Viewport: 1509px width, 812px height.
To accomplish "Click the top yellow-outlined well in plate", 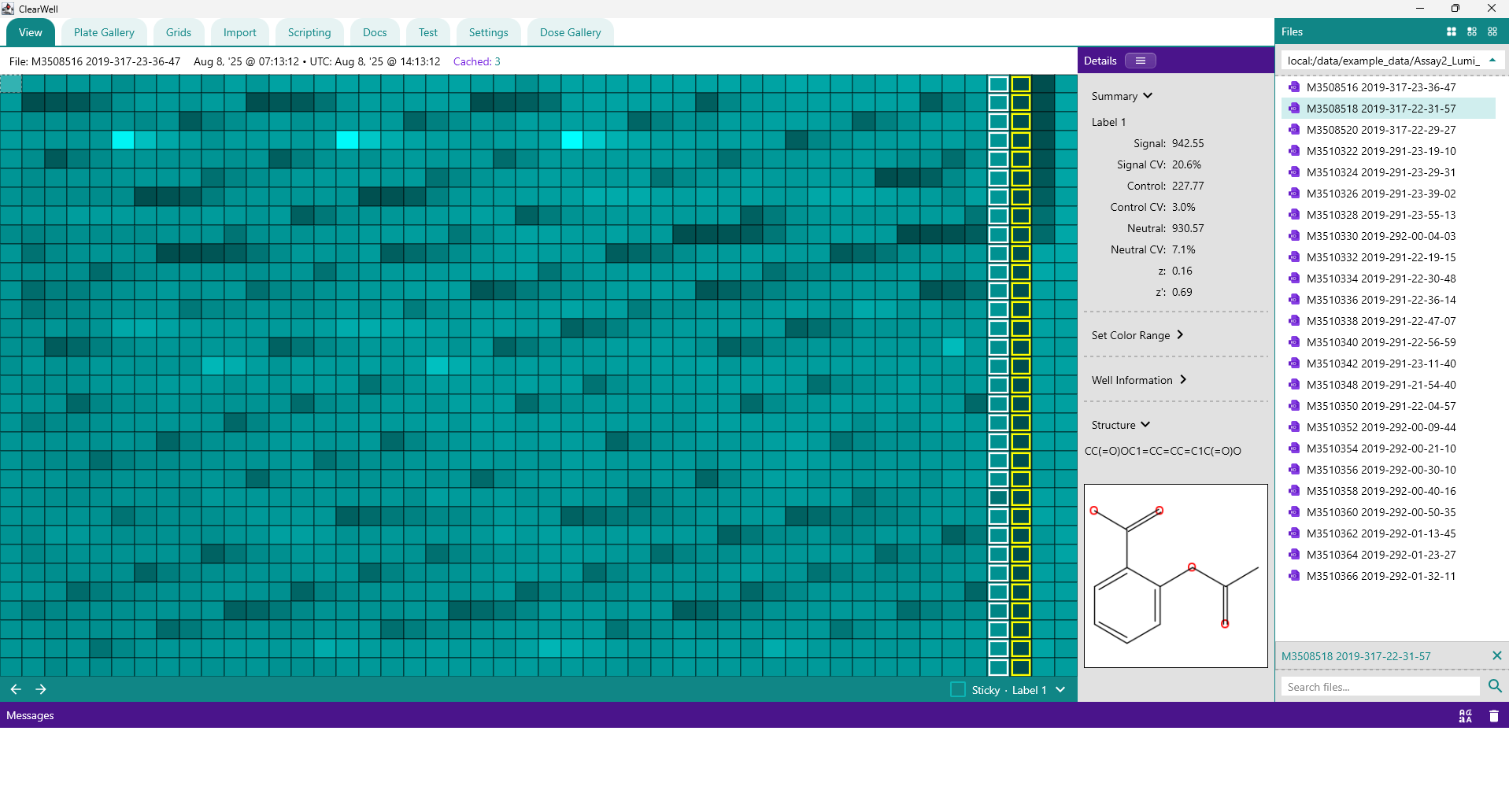I will 1021,84.
